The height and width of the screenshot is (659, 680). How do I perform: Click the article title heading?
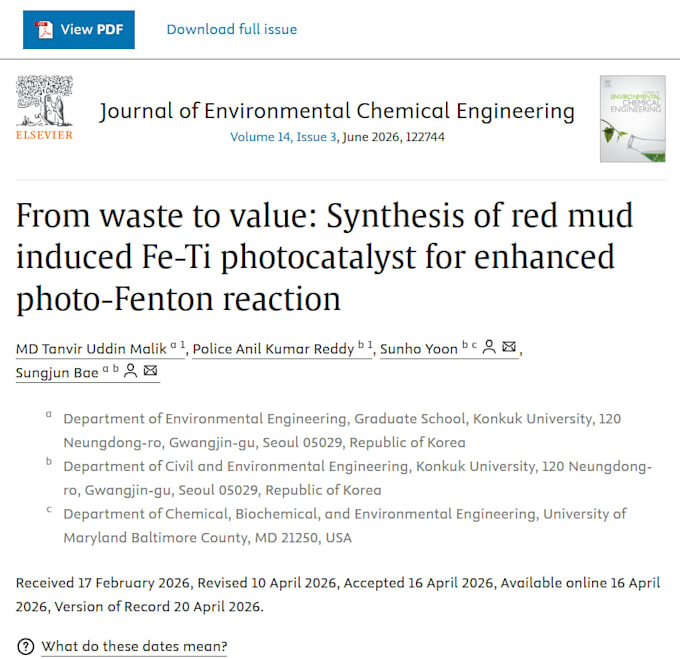click(324, 257)
